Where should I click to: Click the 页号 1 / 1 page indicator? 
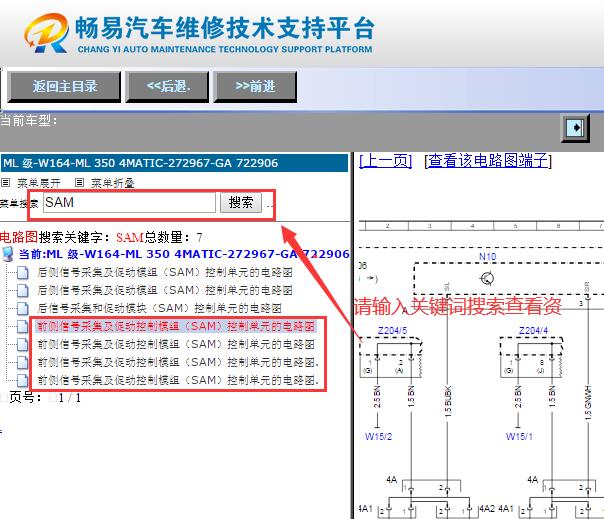(45, 397)
